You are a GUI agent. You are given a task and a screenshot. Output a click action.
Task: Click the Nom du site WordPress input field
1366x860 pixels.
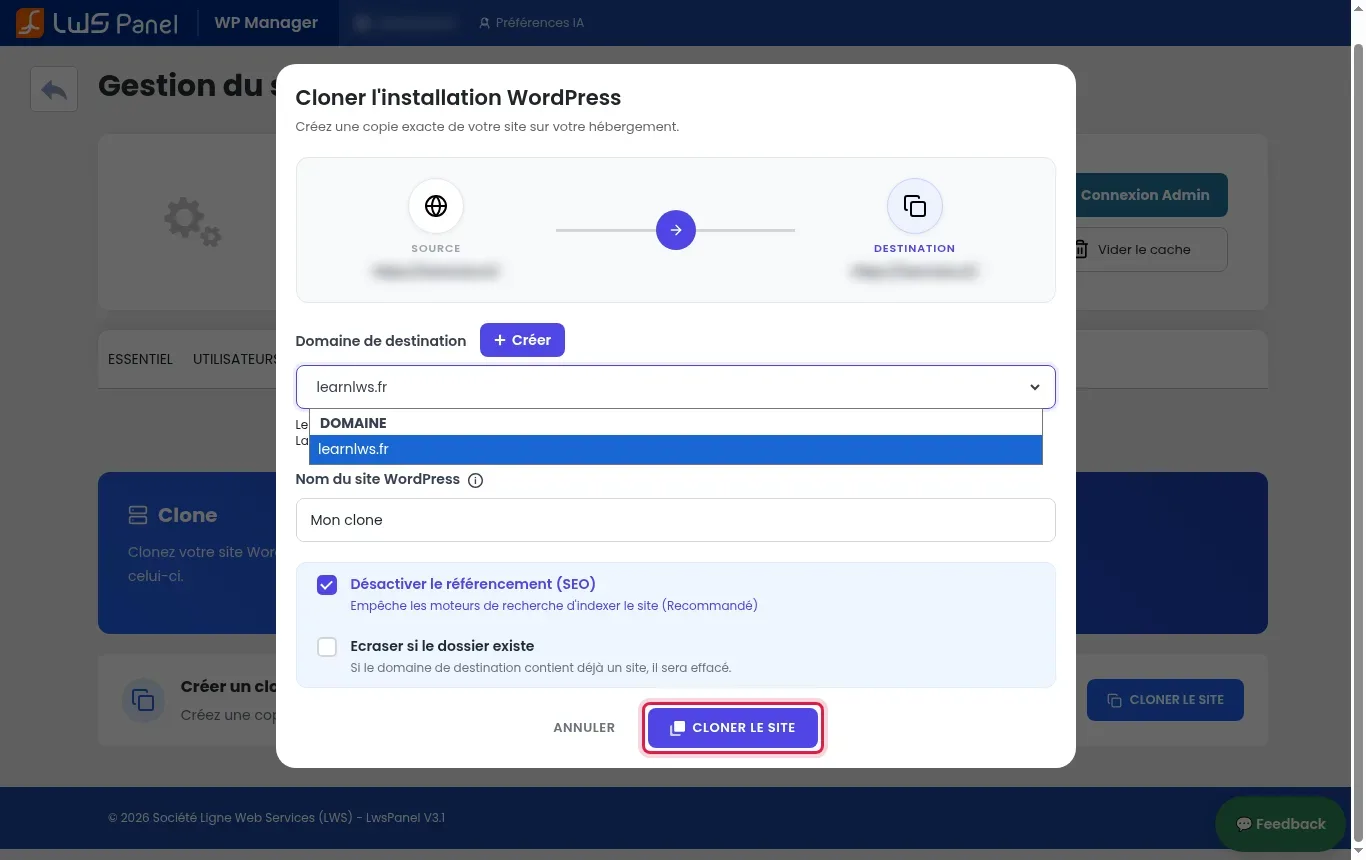tap(676, 520)
